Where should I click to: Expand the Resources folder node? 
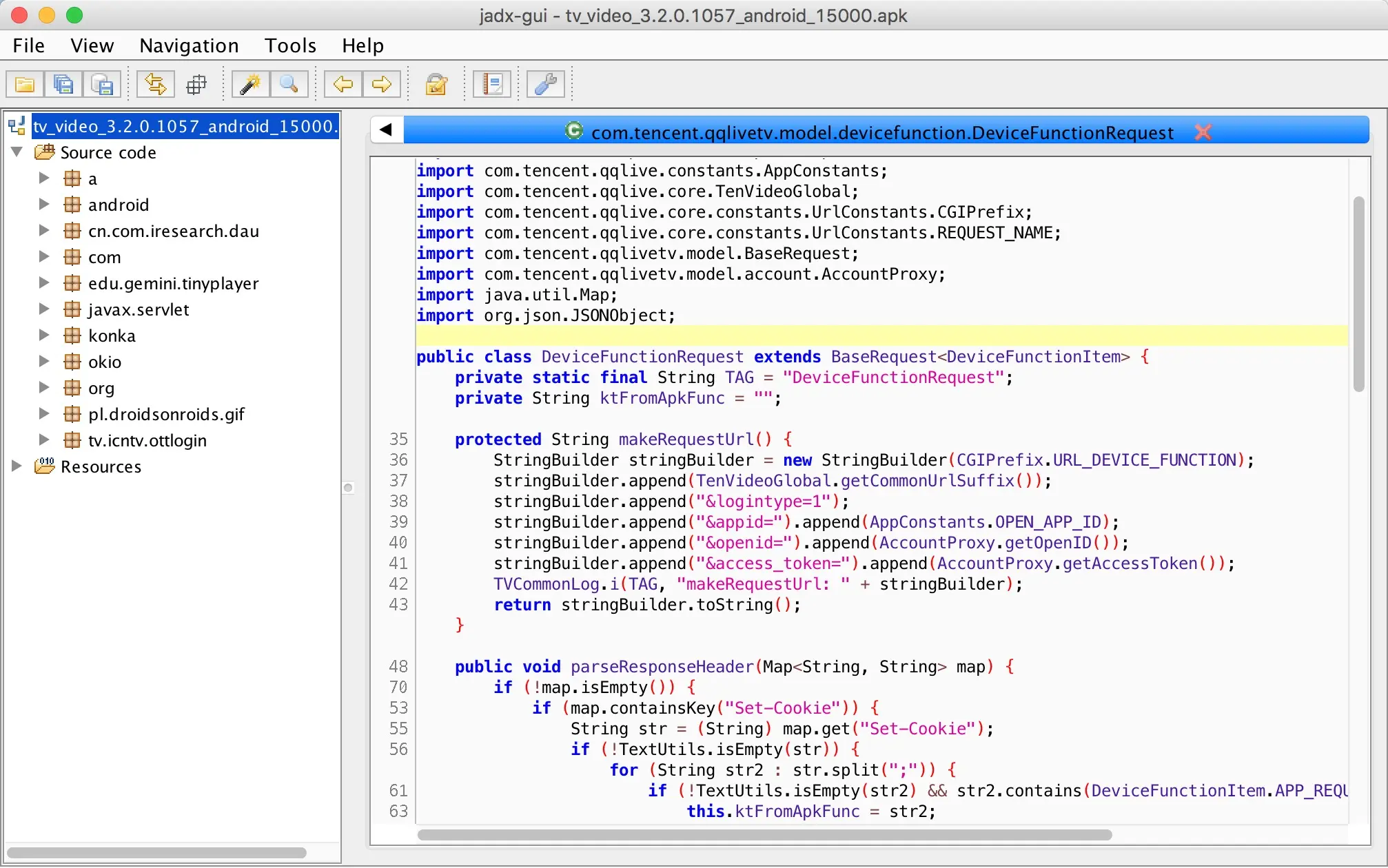coord(17,466)
